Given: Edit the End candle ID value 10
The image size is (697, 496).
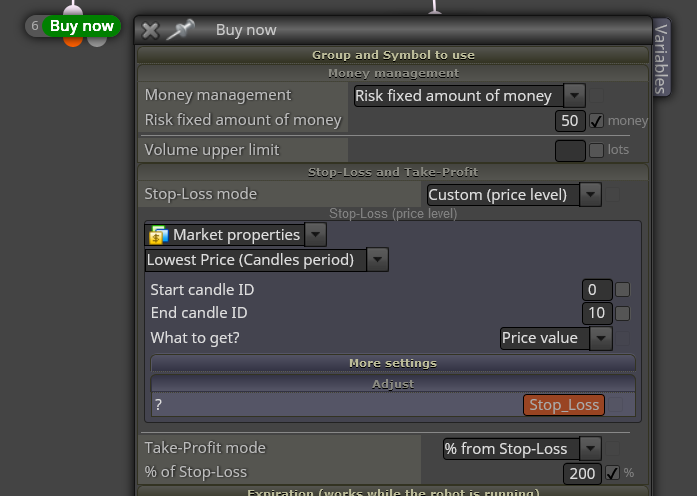Looking at the screenshot, I should click(x=597, y=313).
